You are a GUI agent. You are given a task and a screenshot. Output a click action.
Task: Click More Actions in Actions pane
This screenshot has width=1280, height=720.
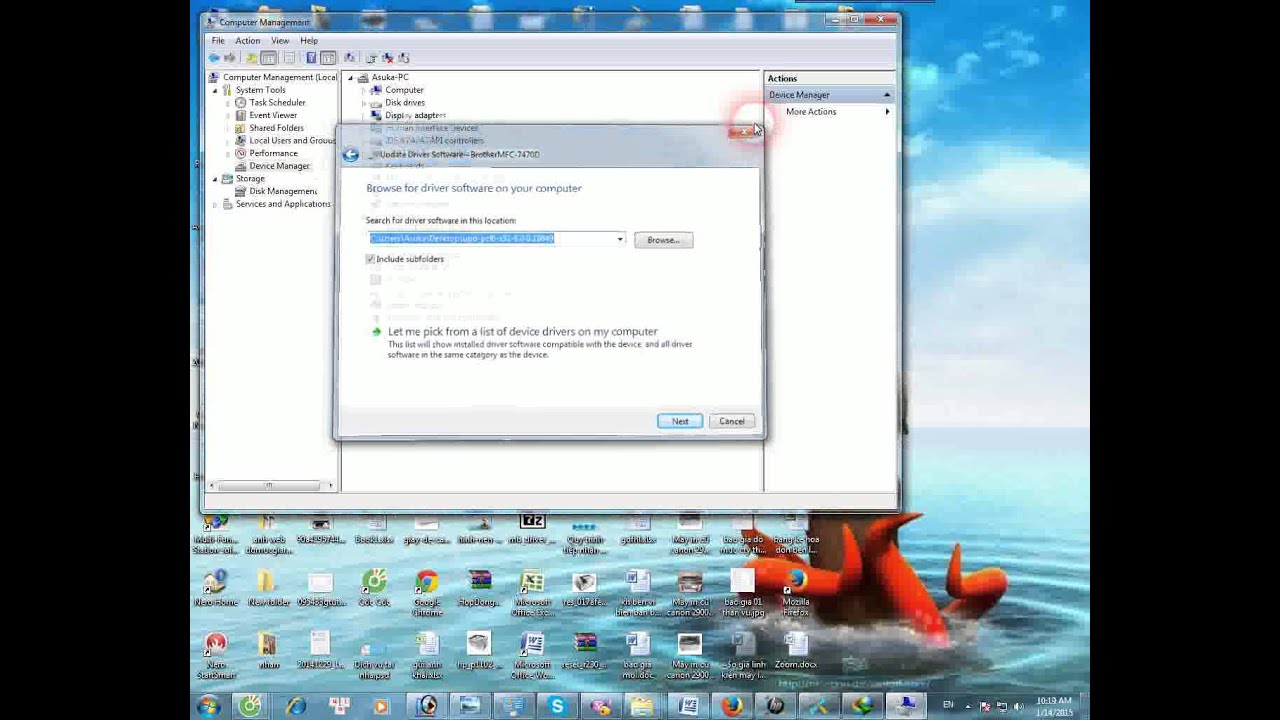811,112
